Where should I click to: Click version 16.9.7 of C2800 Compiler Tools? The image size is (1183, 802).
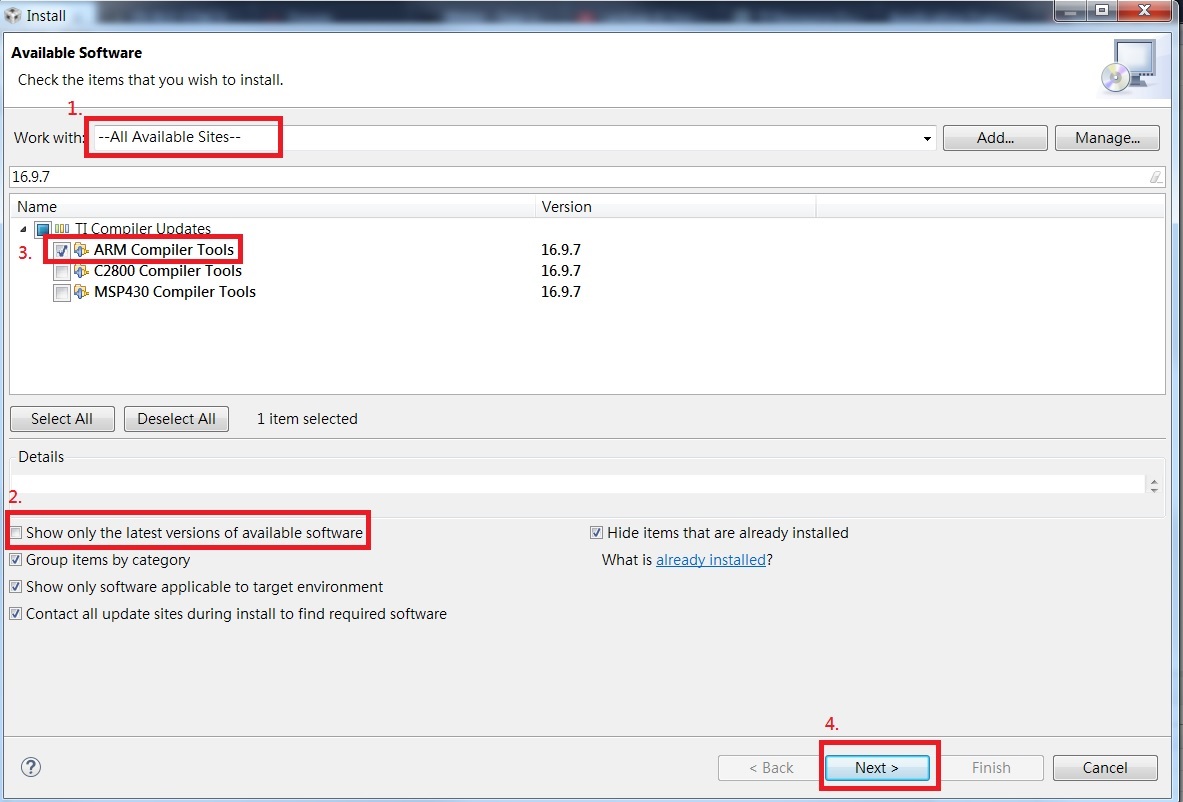[x=561, y=271]
